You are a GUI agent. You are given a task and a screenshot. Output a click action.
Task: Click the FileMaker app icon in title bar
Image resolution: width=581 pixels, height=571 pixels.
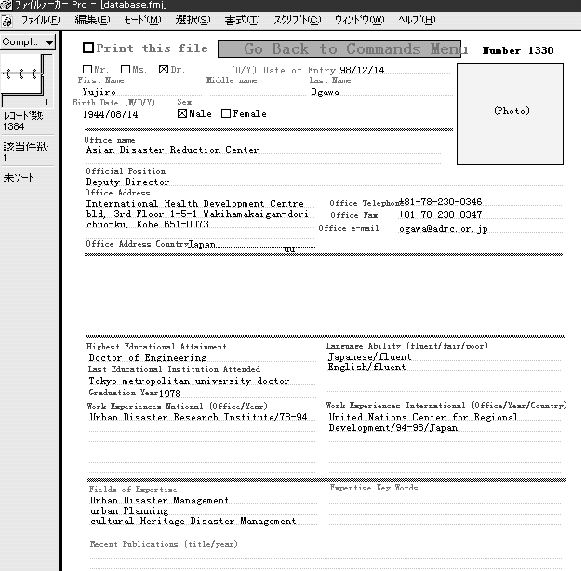click(6, 5)
